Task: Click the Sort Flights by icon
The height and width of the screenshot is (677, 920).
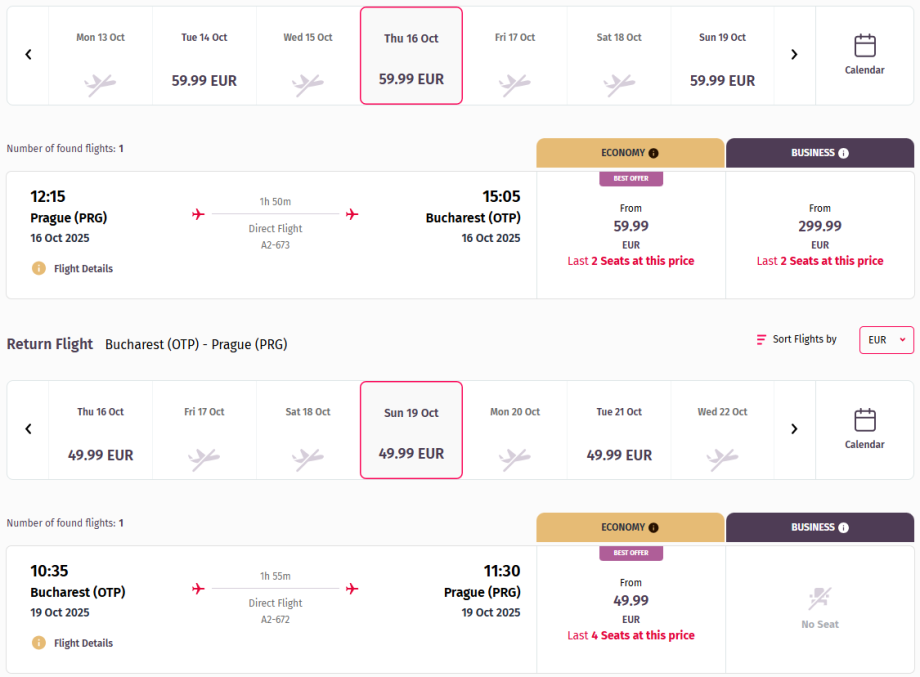Action: [762, 340]
